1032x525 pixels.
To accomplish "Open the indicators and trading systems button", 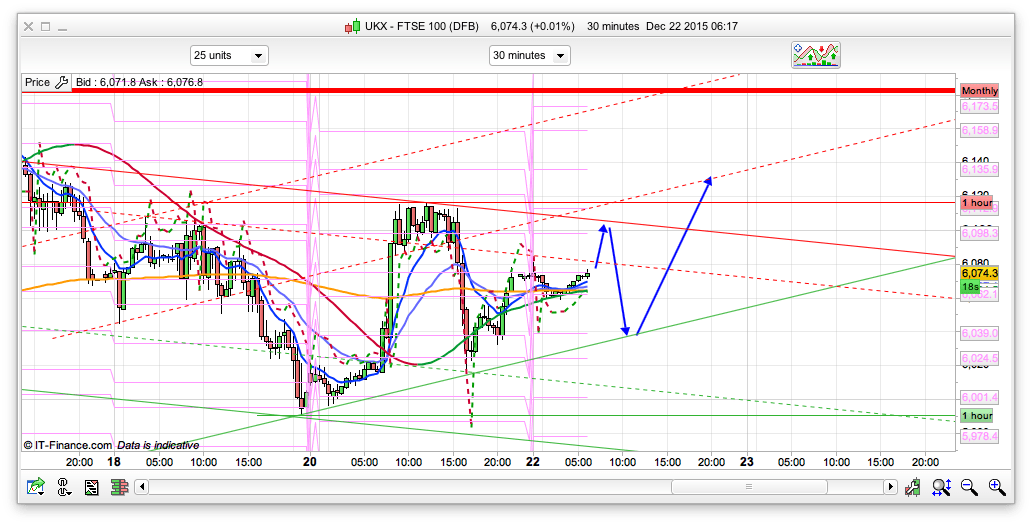I will [815, 55].
